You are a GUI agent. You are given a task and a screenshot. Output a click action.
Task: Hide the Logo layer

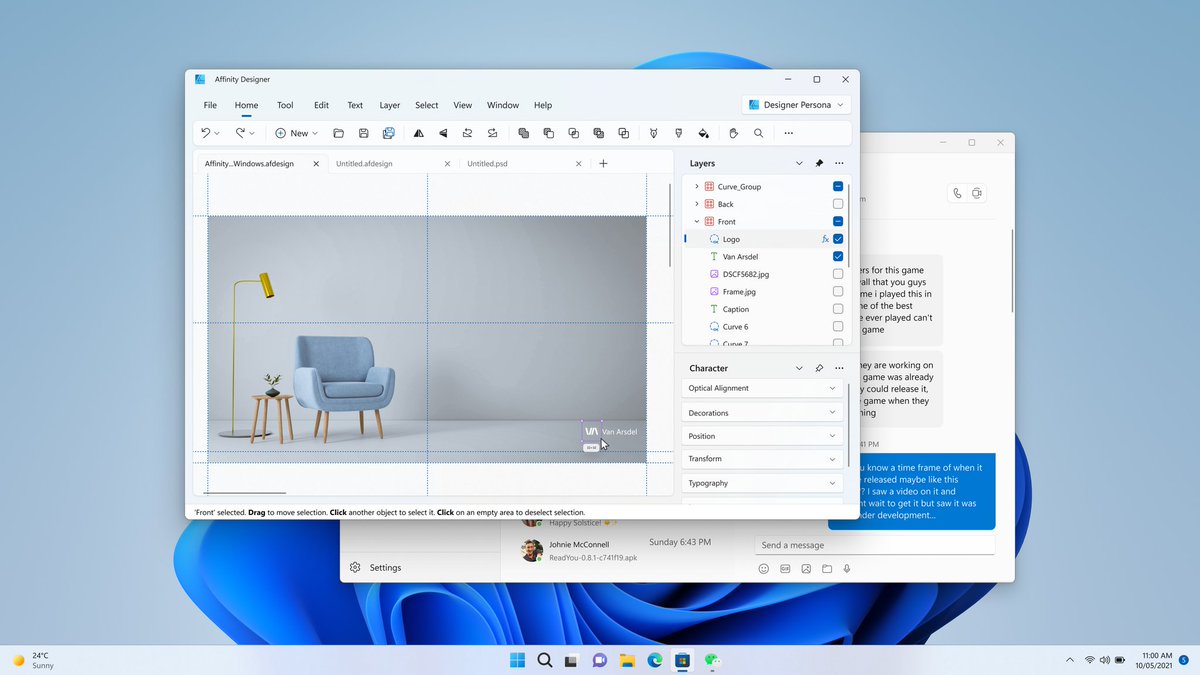pyautogui.click(x=837, y=239)
